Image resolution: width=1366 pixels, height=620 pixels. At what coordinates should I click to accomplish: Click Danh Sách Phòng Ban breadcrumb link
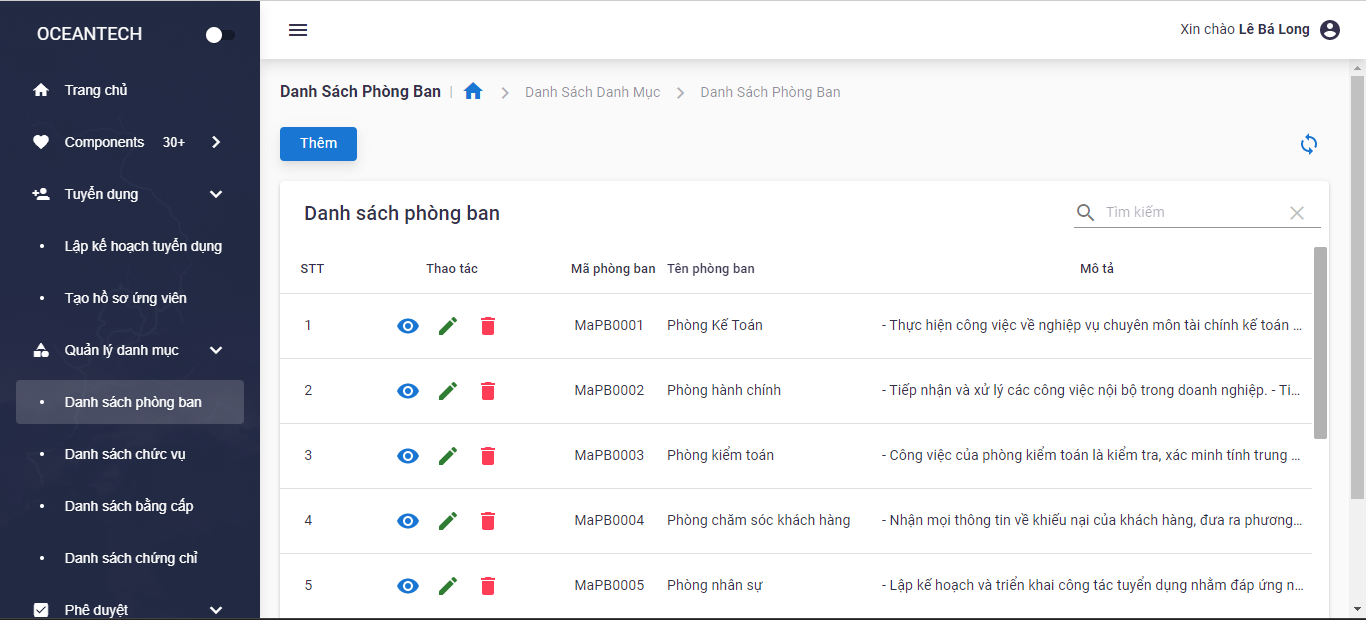[770, 92]
